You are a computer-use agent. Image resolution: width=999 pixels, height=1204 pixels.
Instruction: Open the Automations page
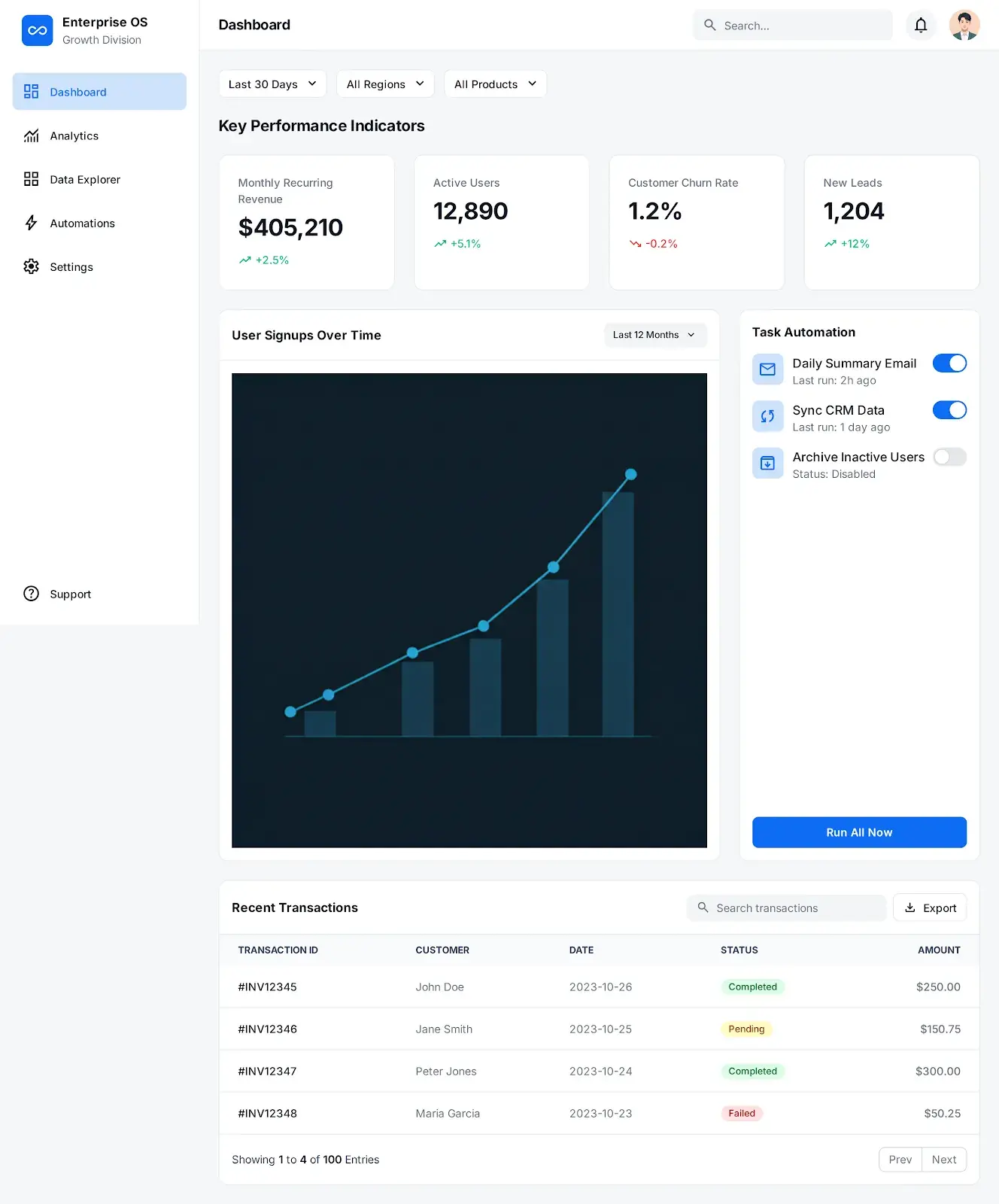click(x=99, y=223)
